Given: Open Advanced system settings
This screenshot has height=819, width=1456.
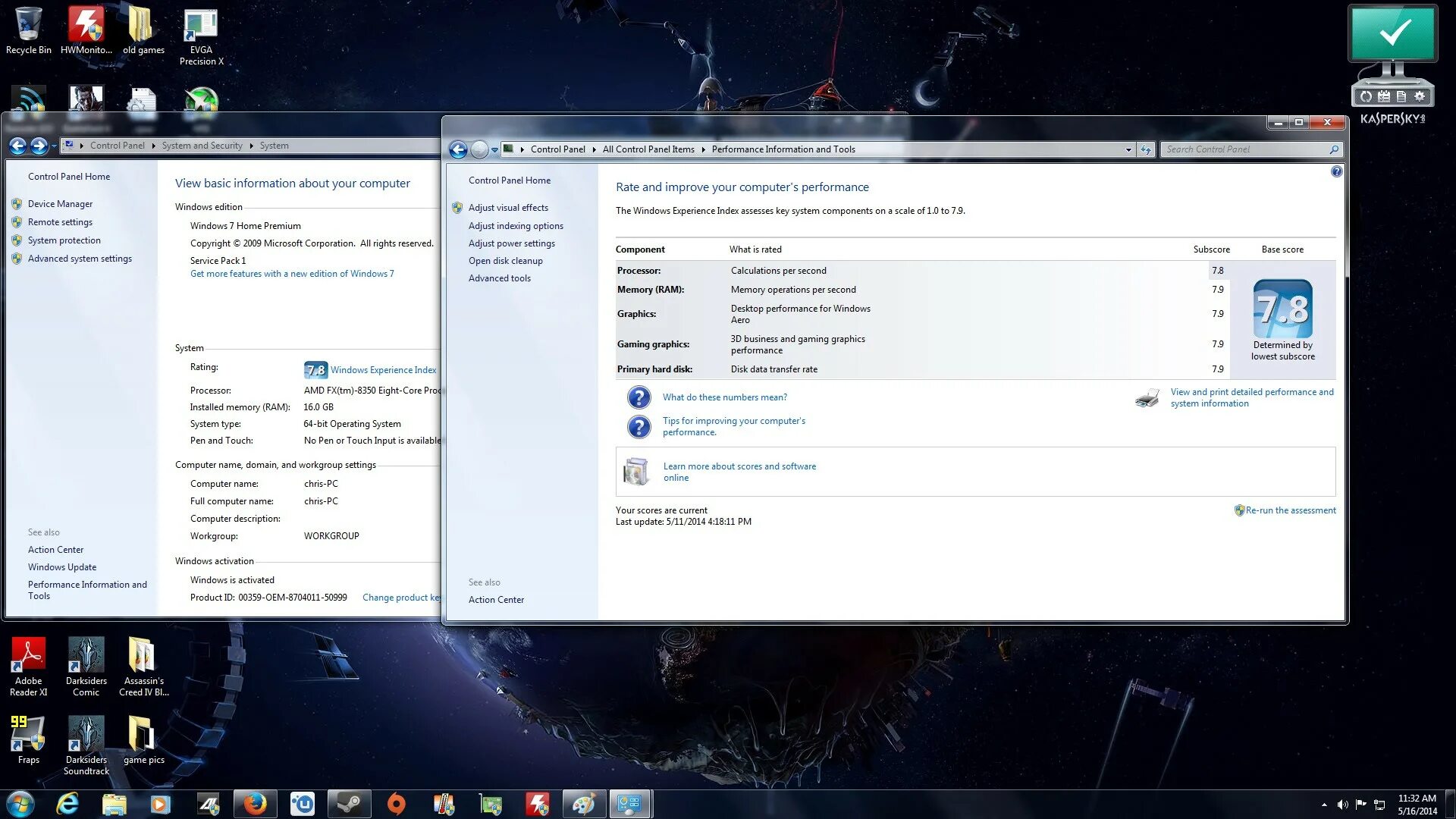Looking at the screenshot, I should click(80, 259).
